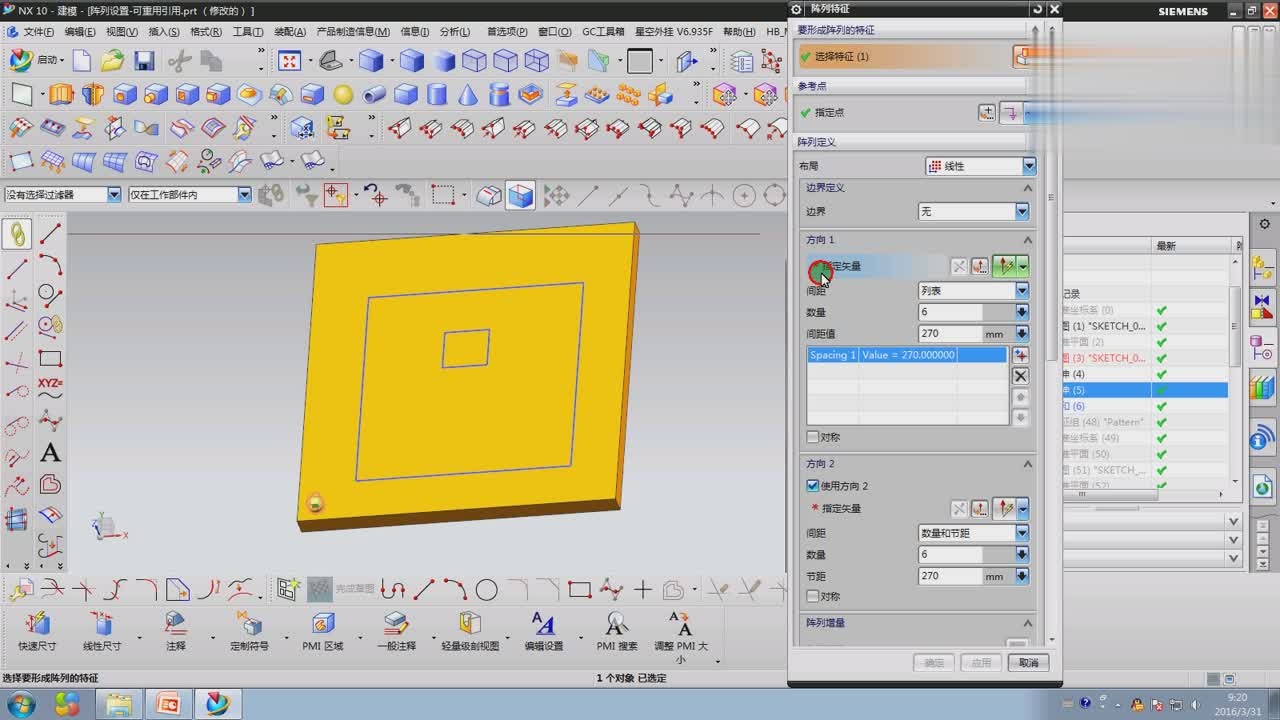Select the highlighted (5) row in navigator
Viewport: 1280px width, 720px height.
click(x=1145, y=390)
